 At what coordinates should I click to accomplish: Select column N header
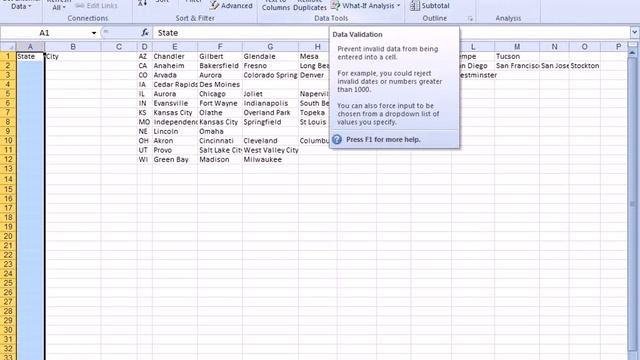(x=554, y=47)
